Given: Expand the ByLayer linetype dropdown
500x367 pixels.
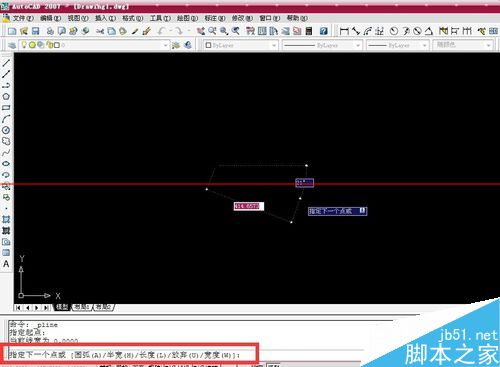Looking at the screenshot, I should pos(358,45).
